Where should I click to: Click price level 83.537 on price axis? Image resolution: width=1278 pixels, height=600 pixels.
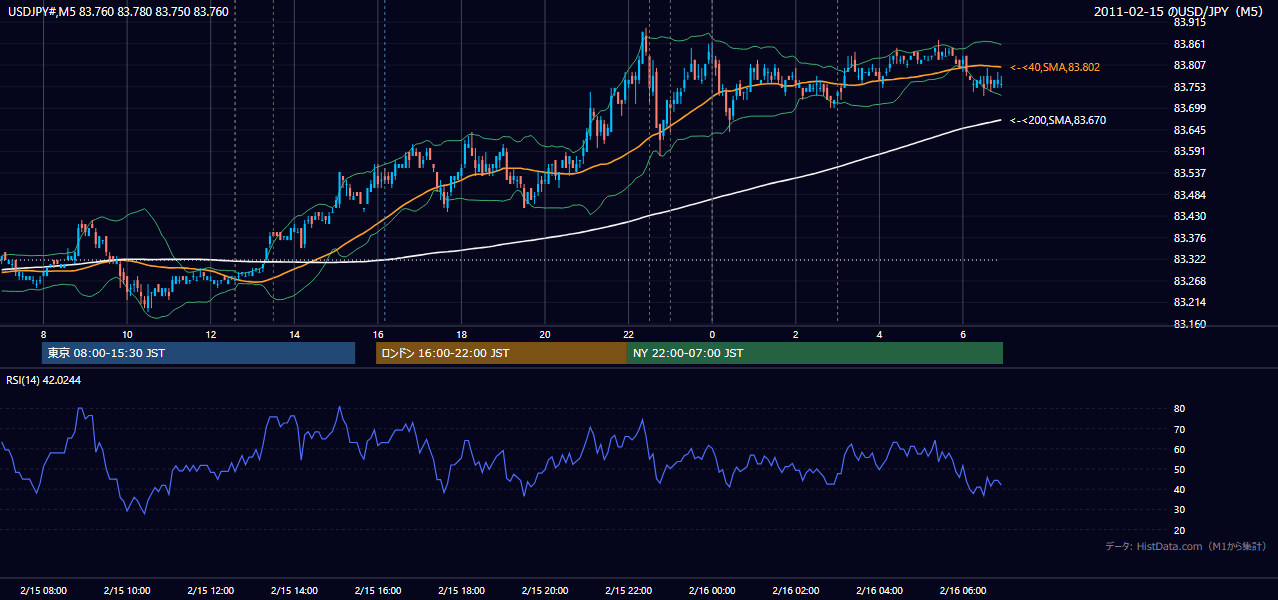[x=1190, y=173]
